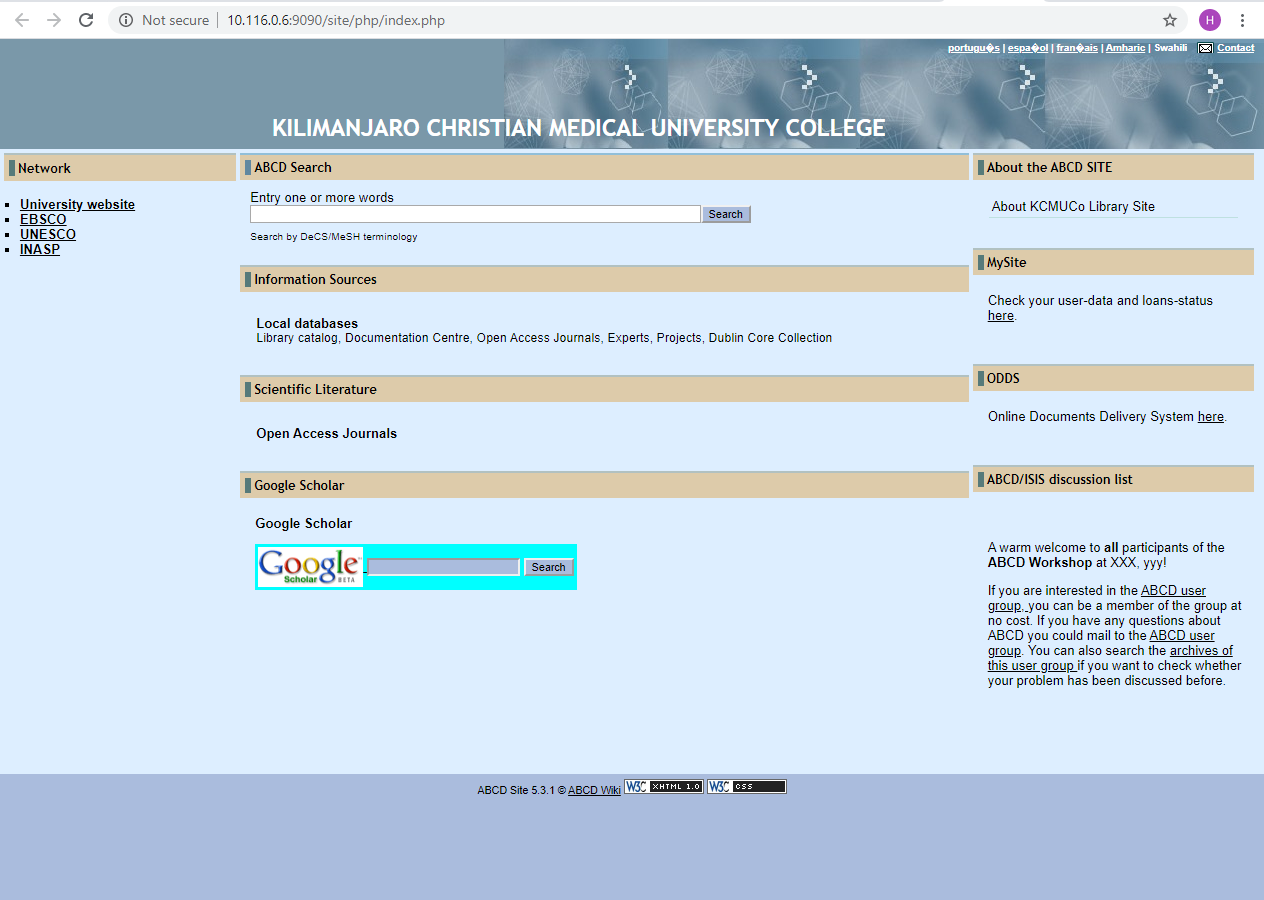
Task: Open the Library catalog database
Action: point(297,338)
